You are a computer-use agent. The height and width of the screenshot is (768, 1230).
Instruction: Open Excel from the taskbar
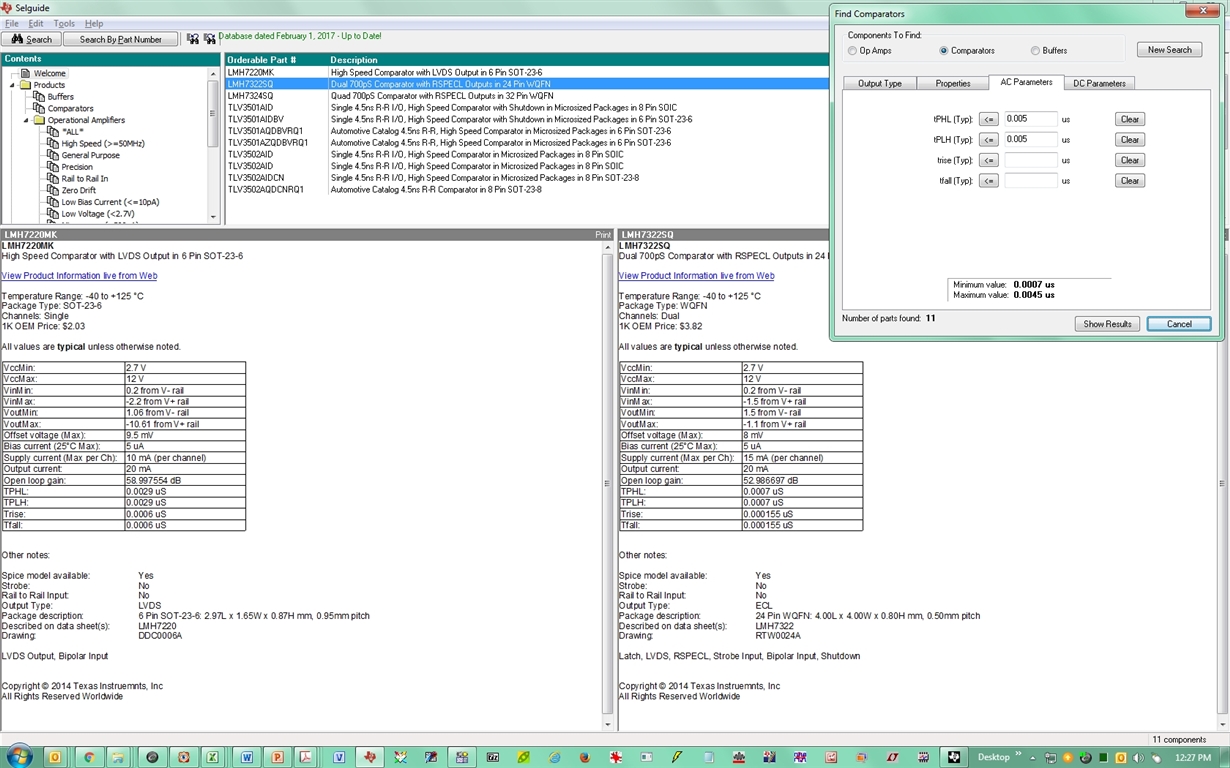[213, 757]
